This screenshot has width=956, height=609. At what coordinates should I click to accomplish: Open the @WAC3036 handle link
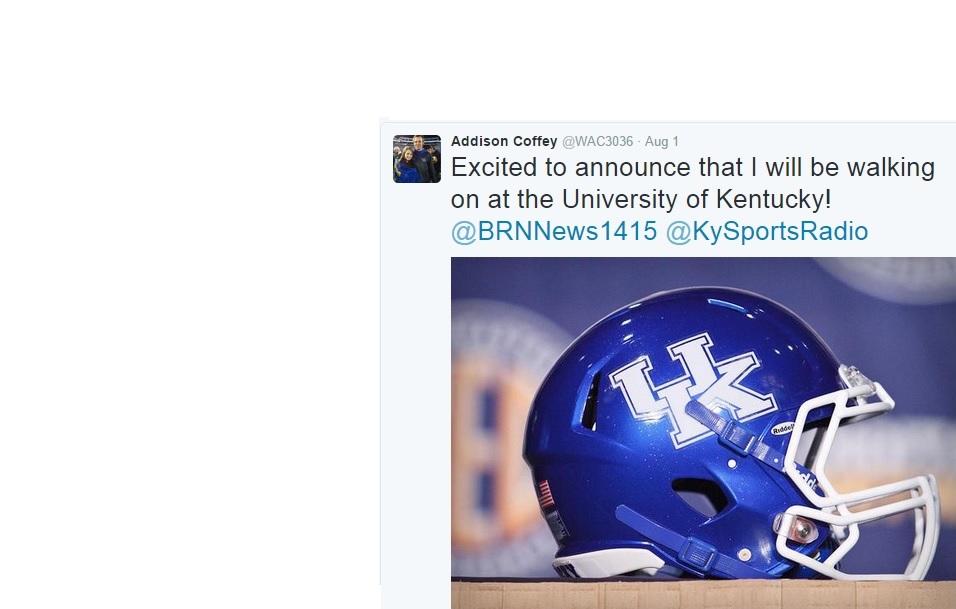[597, 141]
